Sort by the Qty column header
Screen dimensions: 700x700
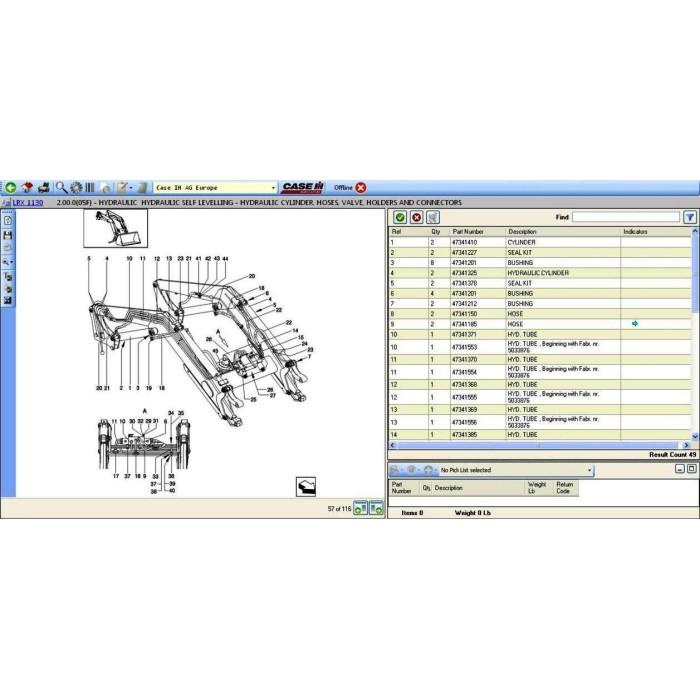(x=439, y=232)
